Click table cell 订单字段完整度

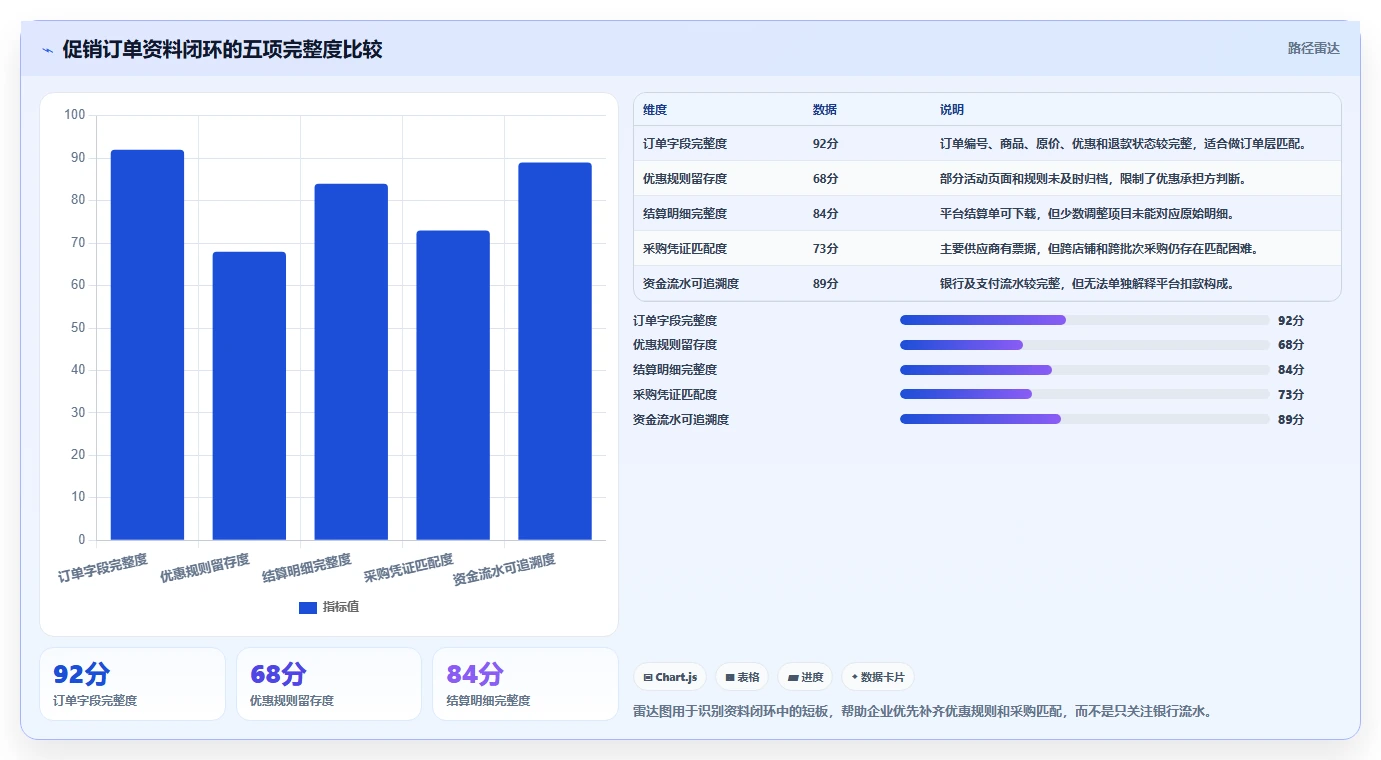coord(685,144)
